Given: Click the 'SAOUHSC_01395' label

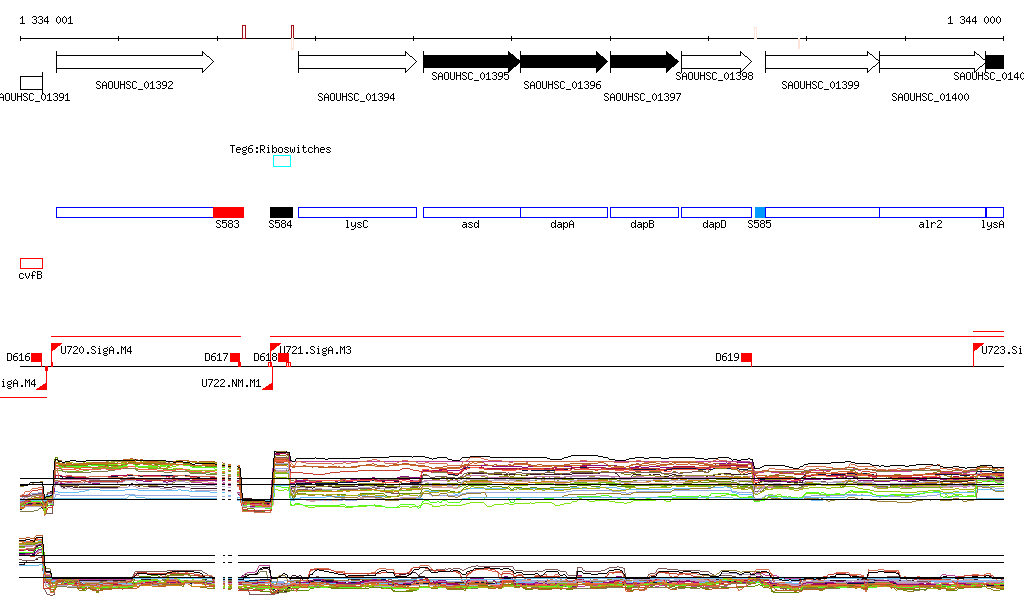Looking at the screenshot, I should [x=470, y=76].
